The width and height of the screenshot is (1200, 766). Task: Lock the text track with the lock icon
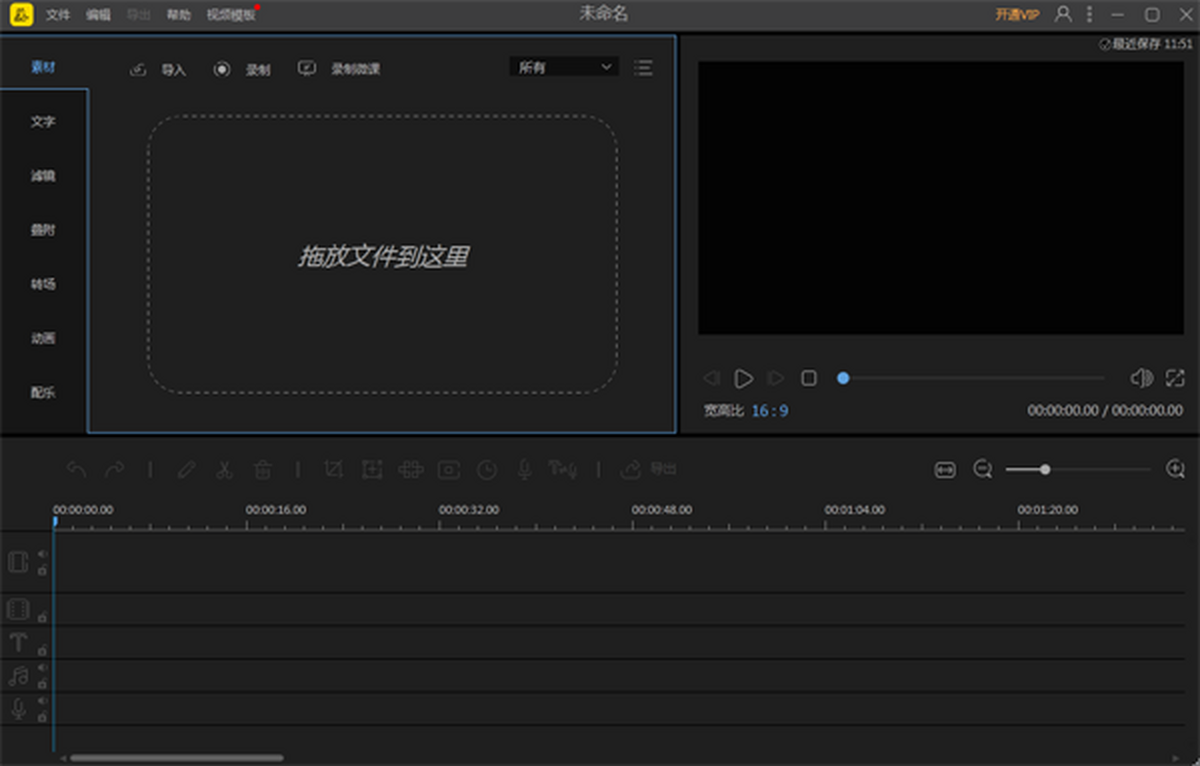pyautogui.click(x=41, y=649)
